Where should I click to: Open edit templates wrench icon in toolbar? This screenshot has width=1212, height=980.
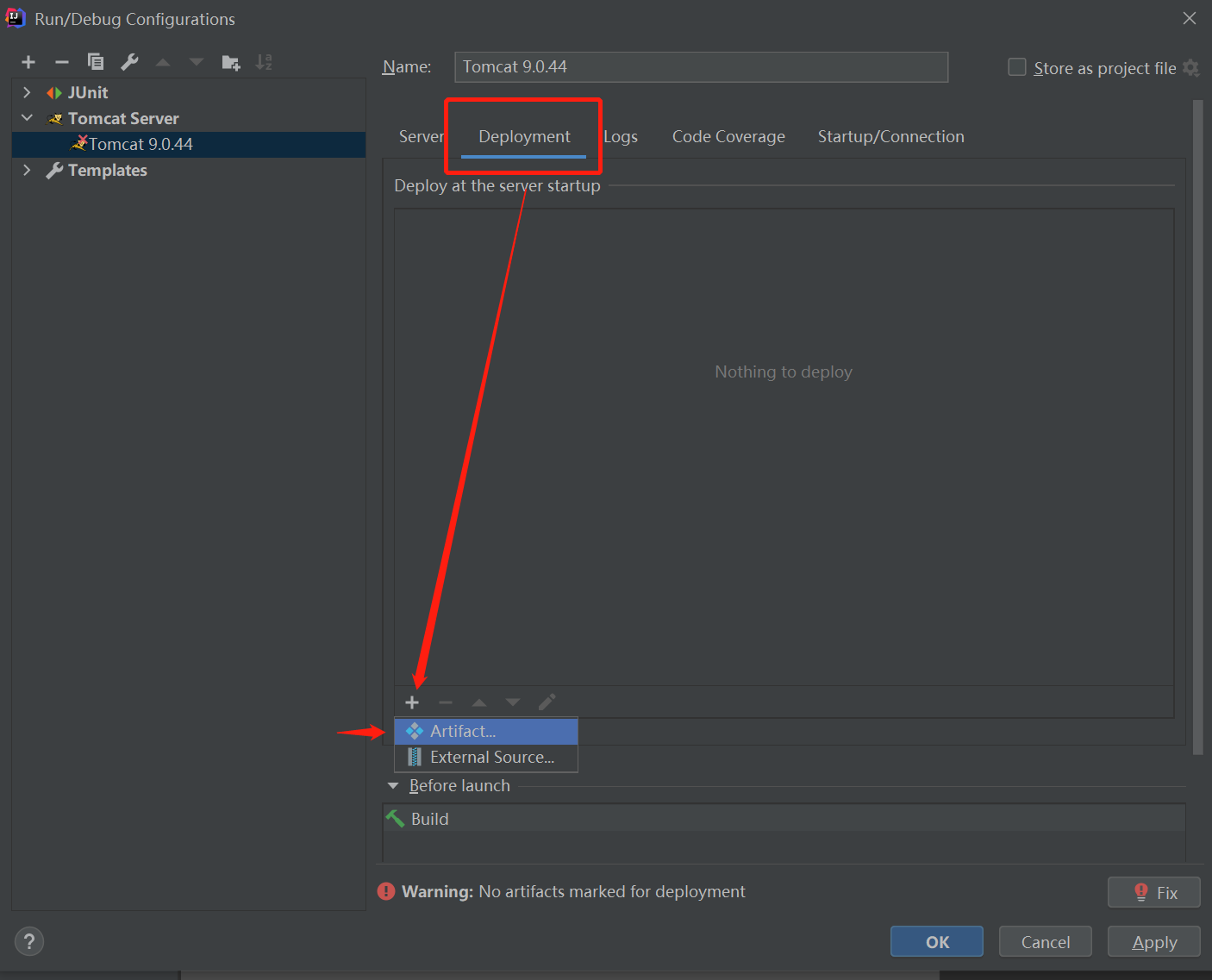(129, 62)
